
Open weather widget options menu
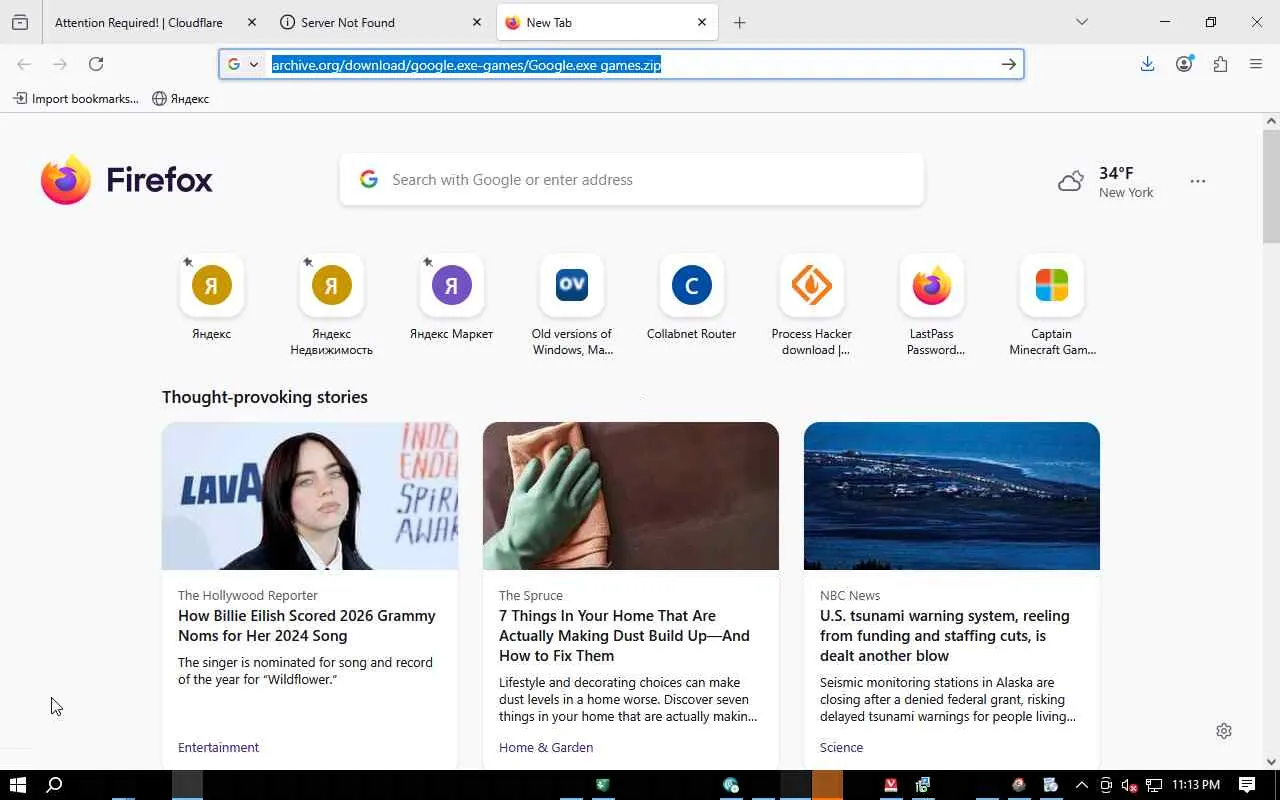click(x=1198, y=181)
